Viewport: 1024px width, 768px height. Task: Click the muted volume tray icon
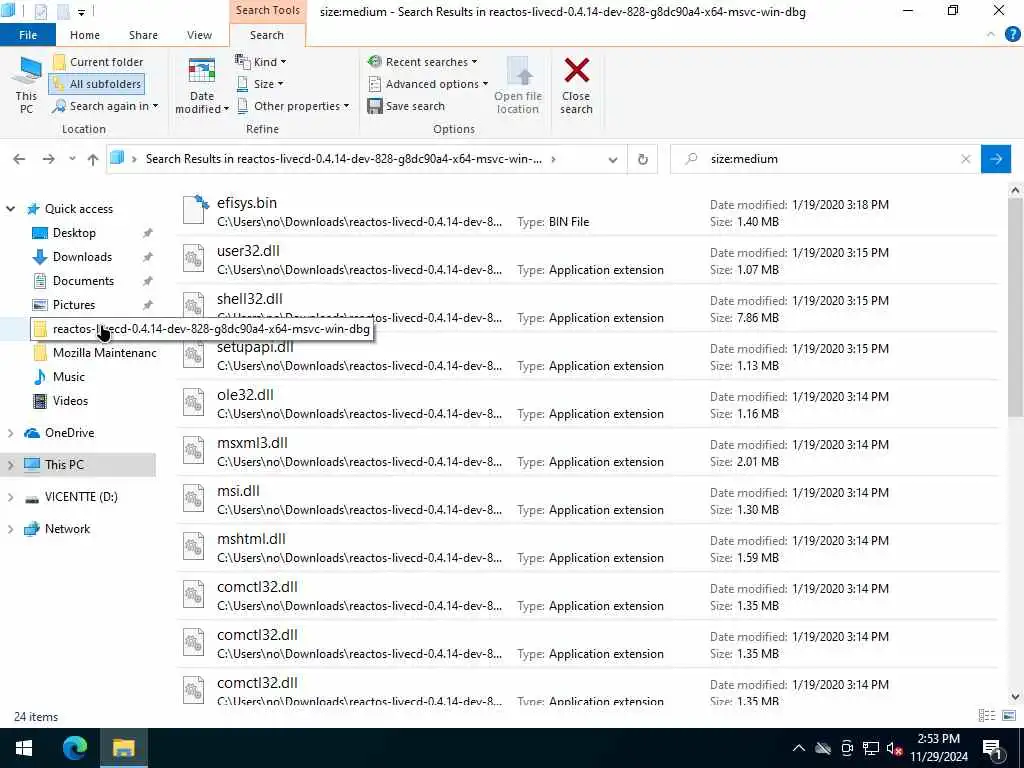click(894, 748)
